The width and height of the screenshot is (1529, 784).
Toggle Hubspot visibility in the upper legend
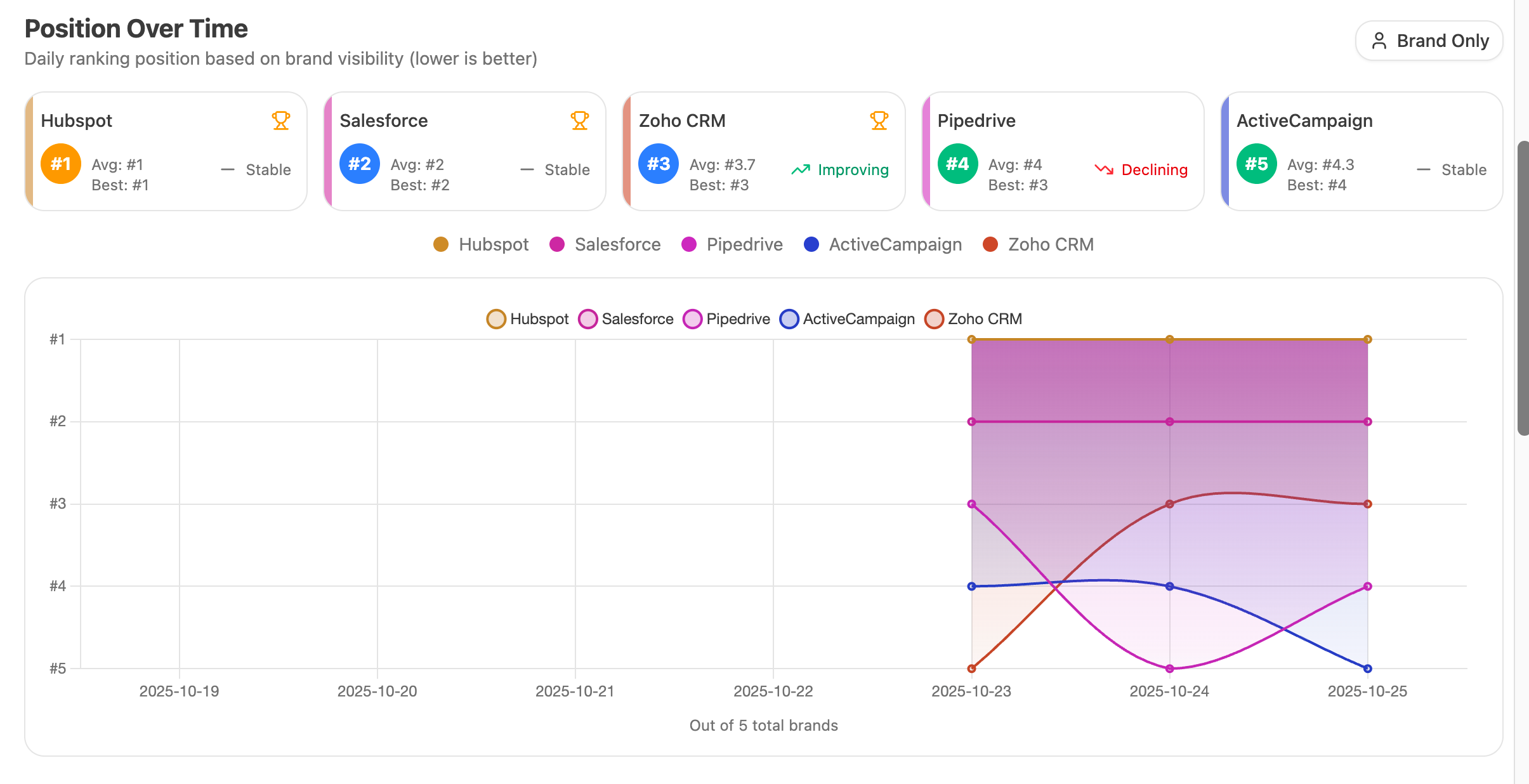coord(481,244)
